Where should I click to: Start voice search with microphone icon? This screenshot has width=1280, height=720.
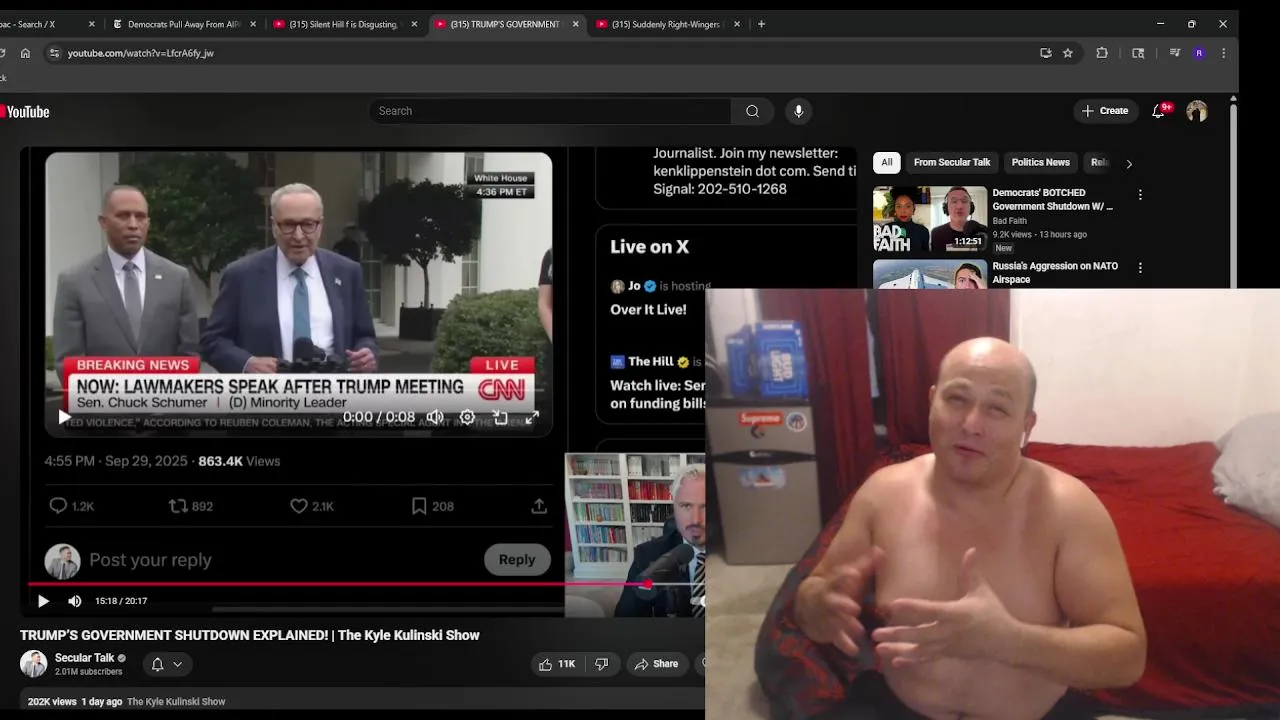pyautogui.click(x=798, y=111)
